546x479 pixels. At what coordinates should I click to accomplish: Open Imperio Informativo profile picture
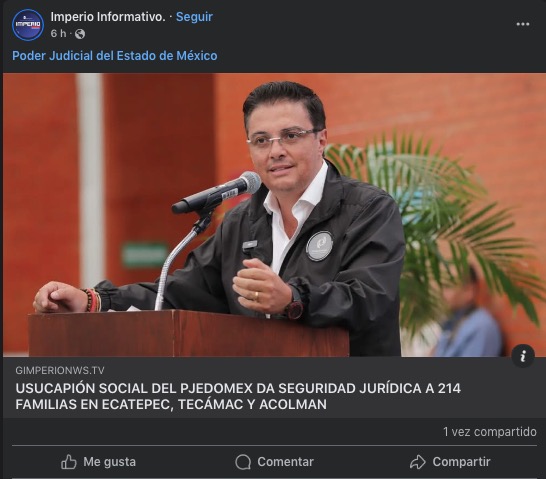pos(28,25)
